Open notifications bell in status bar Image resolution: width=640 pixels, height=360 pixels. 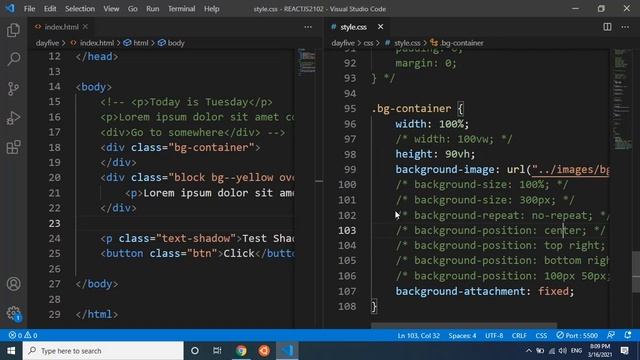[628, 335]
